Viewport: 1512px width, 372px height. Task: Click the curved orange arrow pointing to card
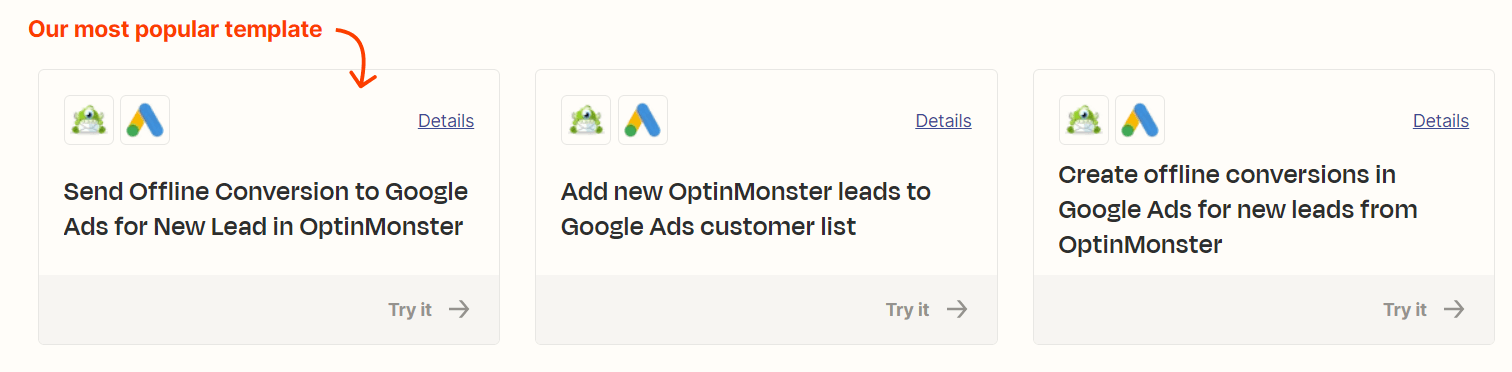(358, 57)
